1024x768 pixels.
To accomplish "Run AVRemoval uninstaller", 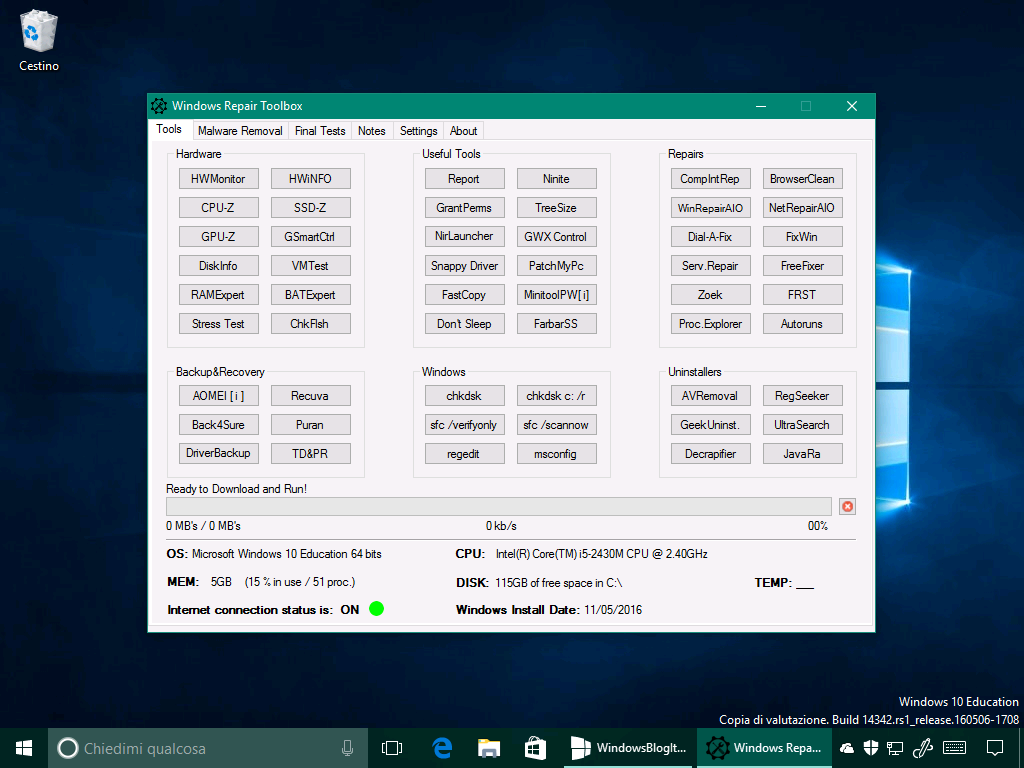I will pos(711,396).
